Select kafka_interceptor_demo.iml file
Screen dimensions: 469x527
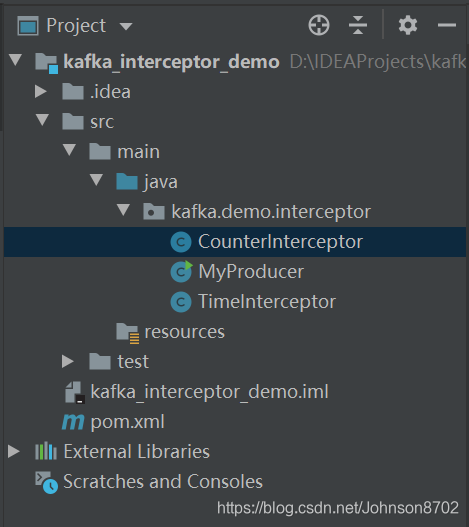209,392
